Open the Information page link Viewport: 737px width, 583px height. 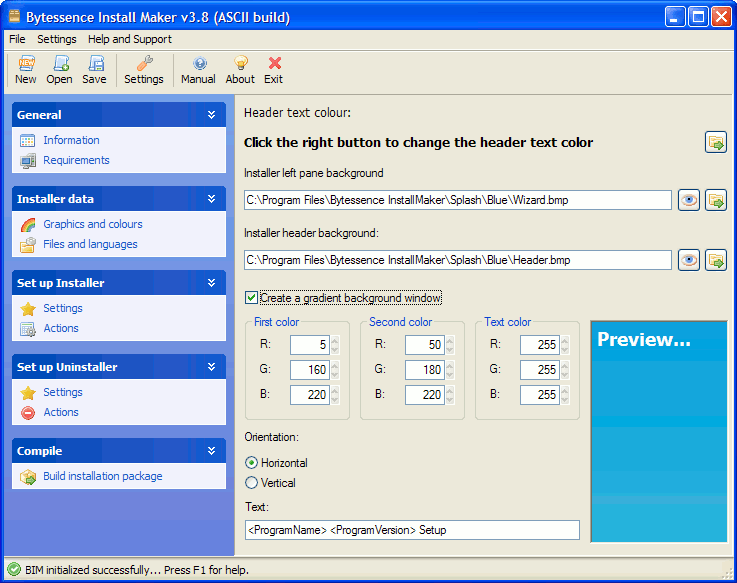pyautogui.click(x=71, y=140)
